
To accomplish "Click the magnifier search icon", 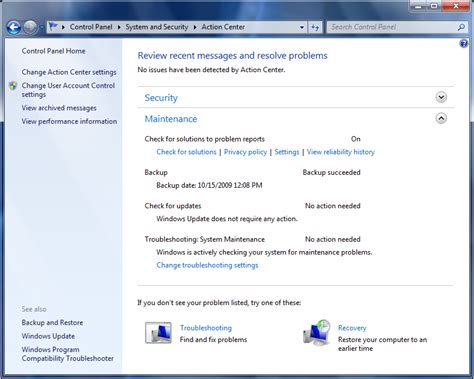I will coord(461,27).
